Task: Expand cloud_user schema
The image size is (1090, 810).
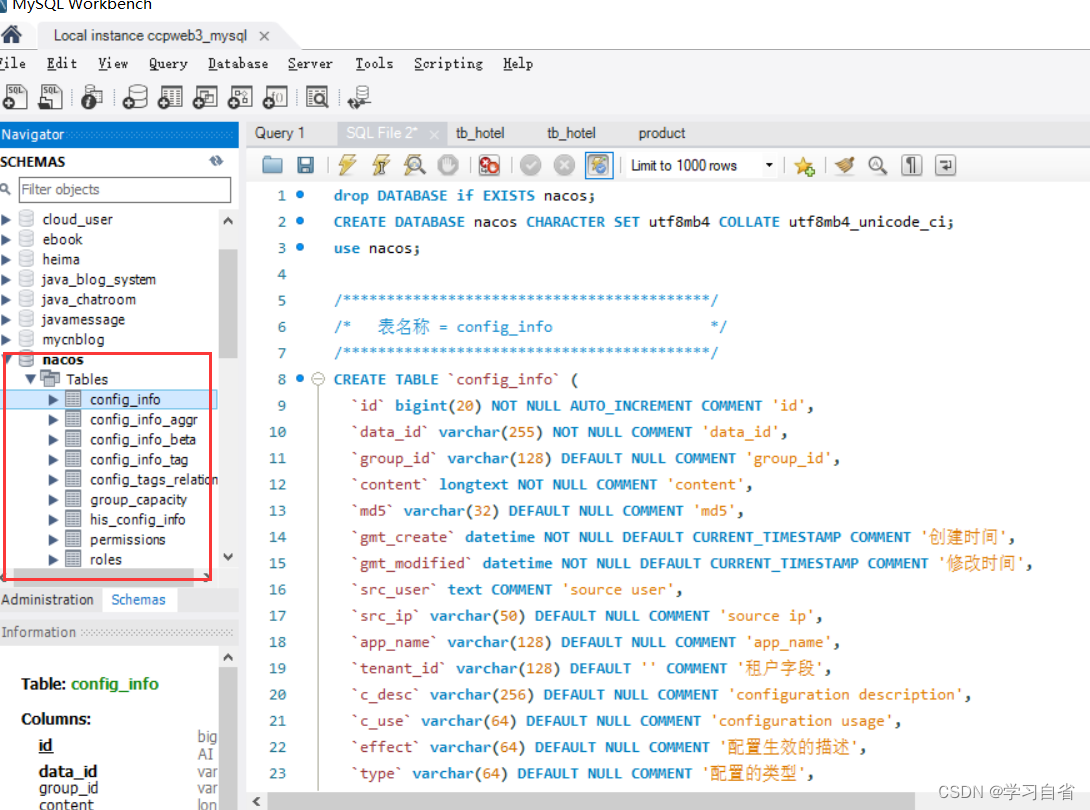Action: 6,220
